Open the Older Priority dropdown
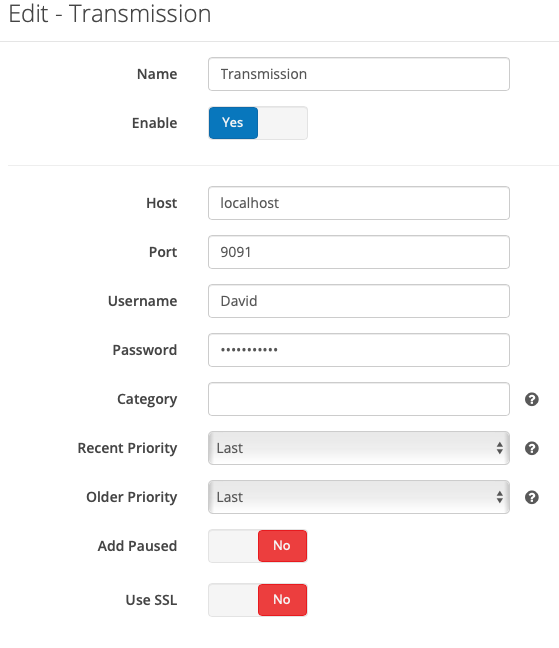 click(359, 497)
